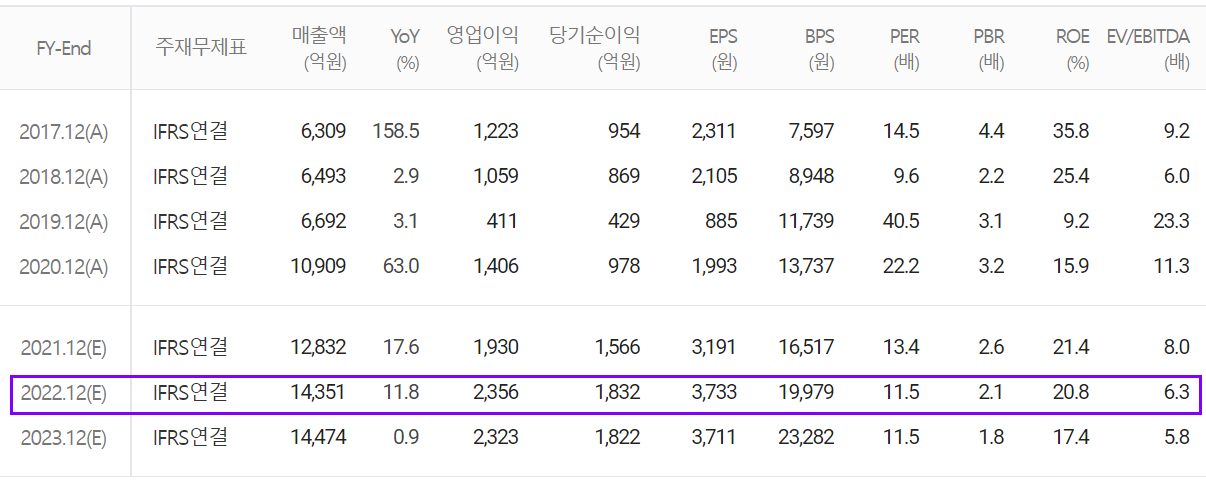Click 2019 EV/EBITDA value 23.3
This screenshot has height=482, width=1206.
click(x=1171, y=221)
